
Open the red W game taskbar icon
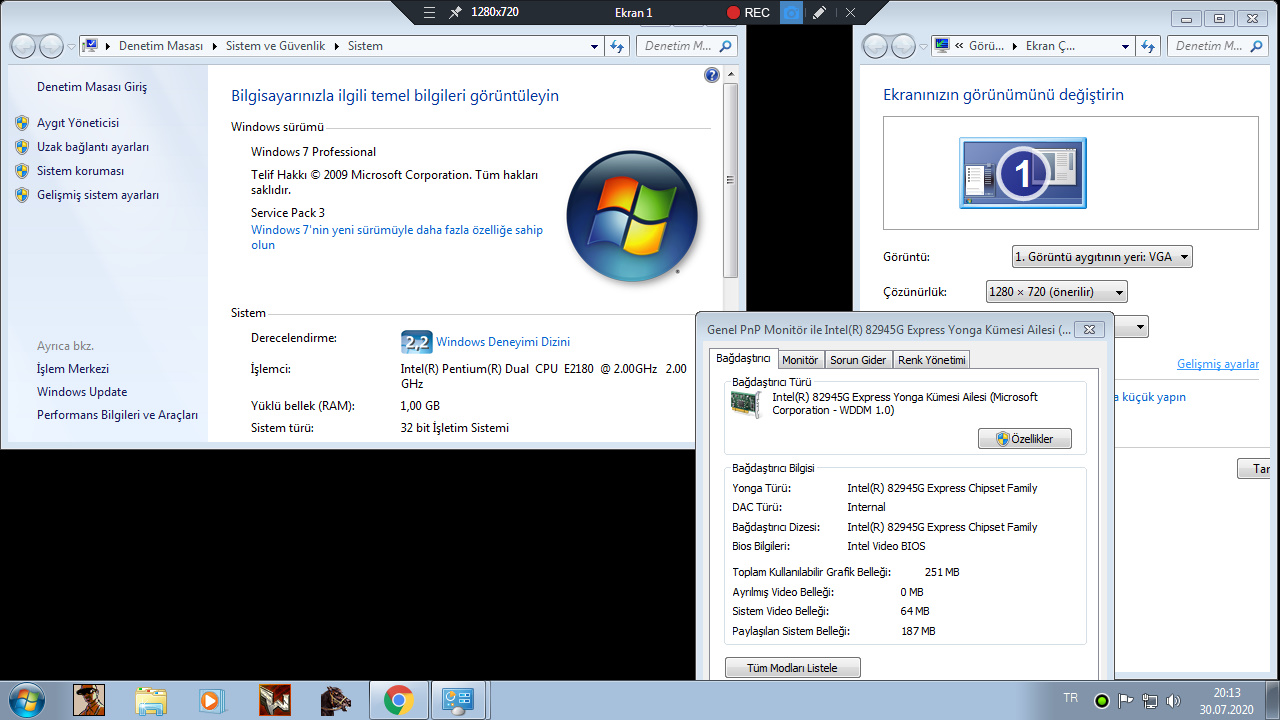click(274, 700)
